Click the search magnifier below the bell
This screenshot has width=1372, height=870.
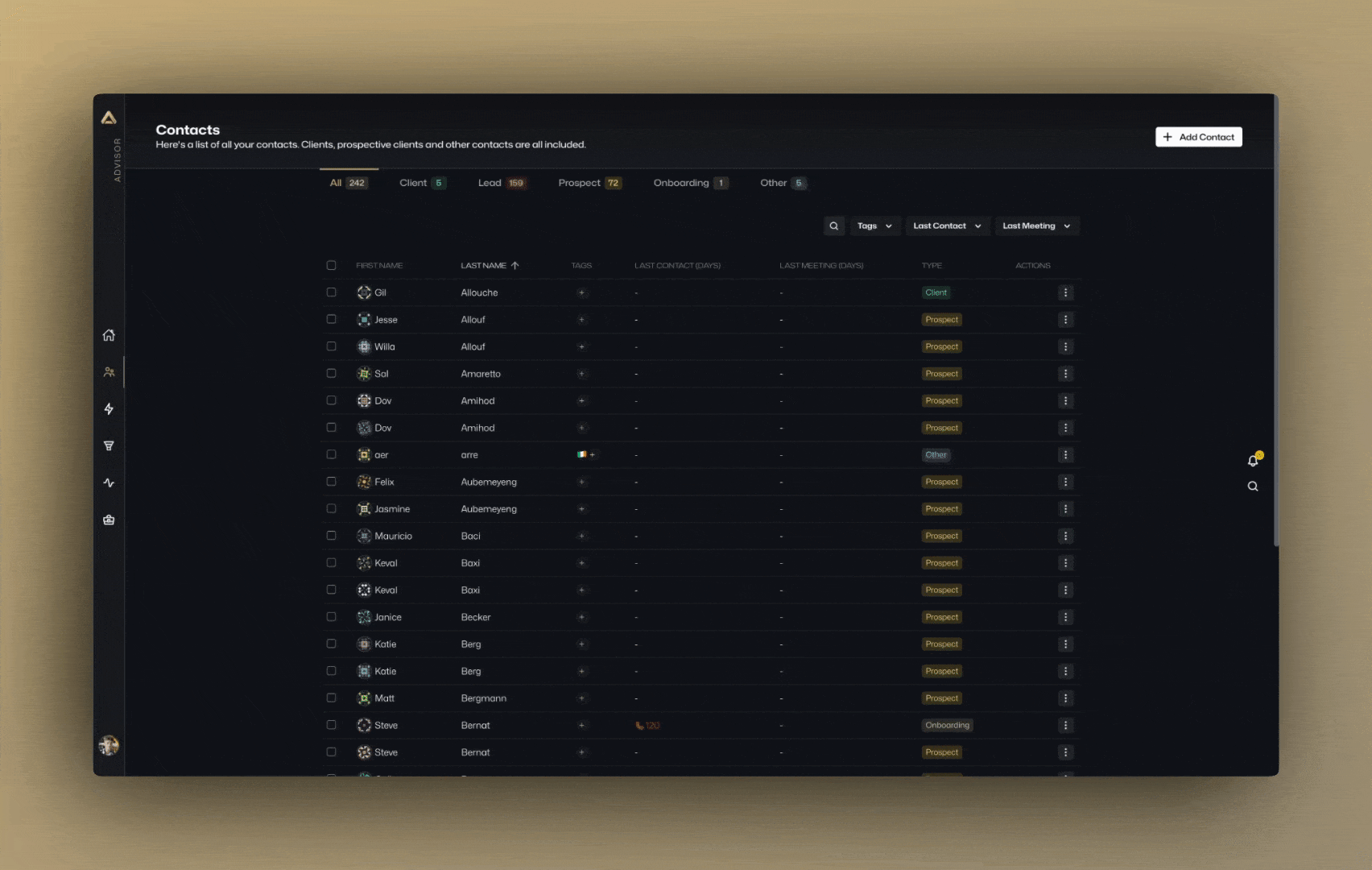point(1253,487)
